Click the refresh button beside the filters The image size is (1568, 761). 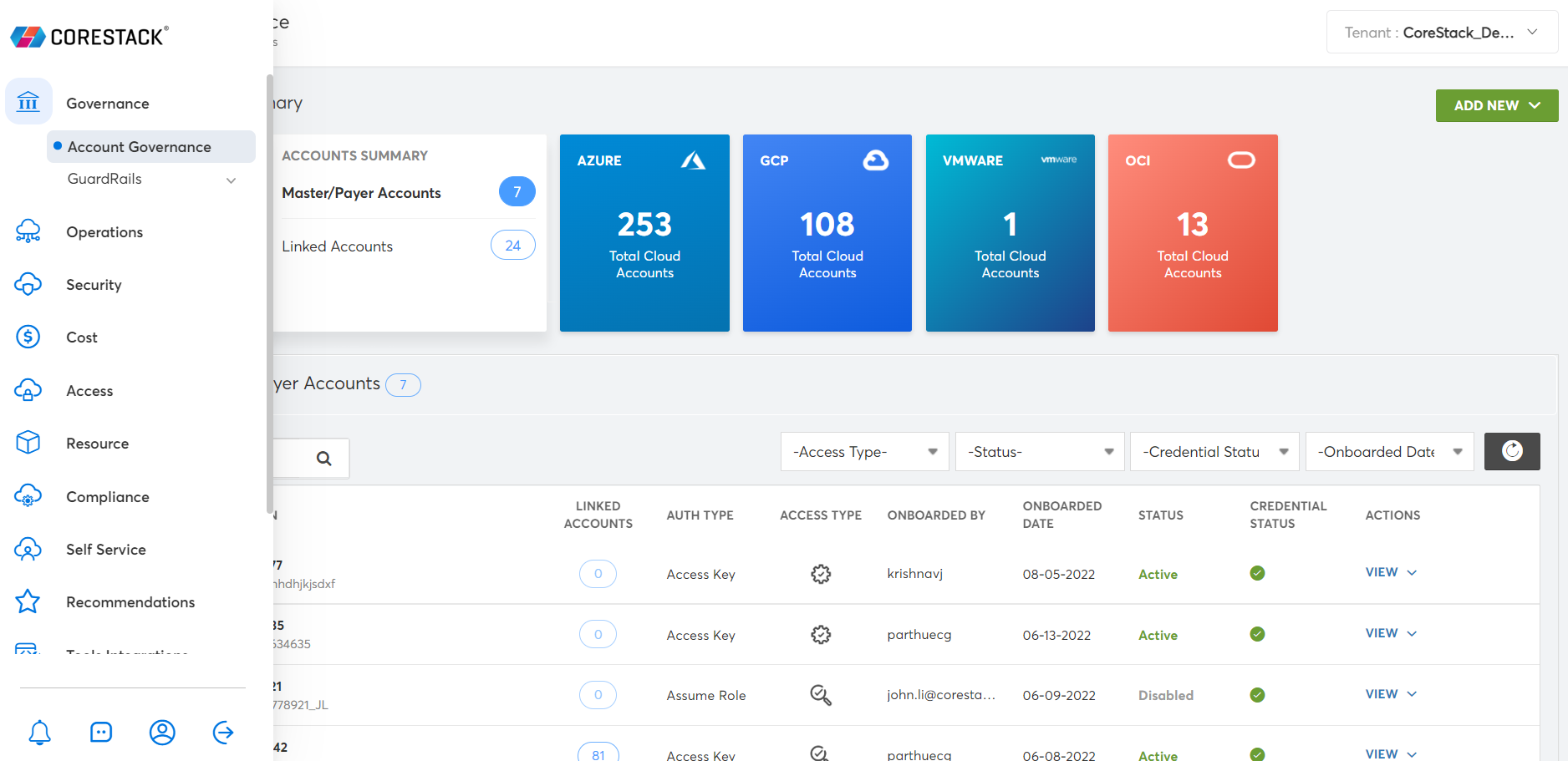(x=1512, y=451)
